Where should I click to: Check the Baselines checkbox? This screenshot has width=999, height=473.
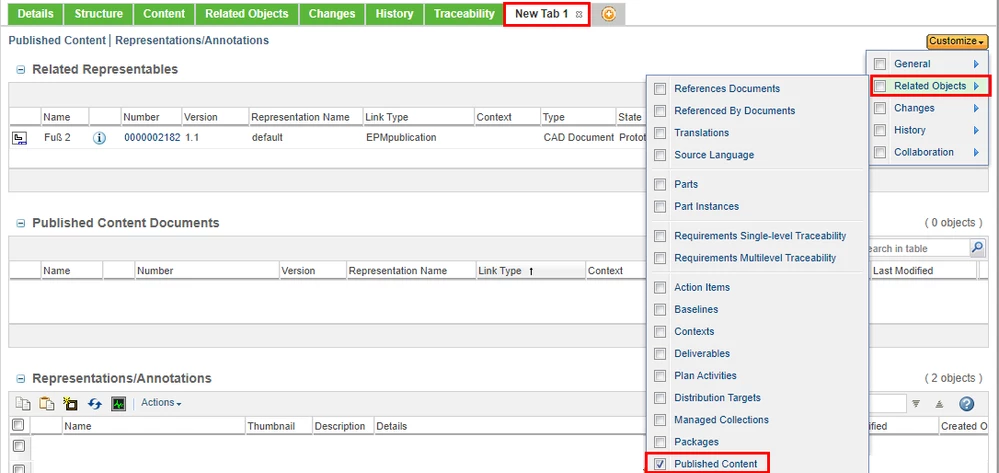(x=661, y=309)
